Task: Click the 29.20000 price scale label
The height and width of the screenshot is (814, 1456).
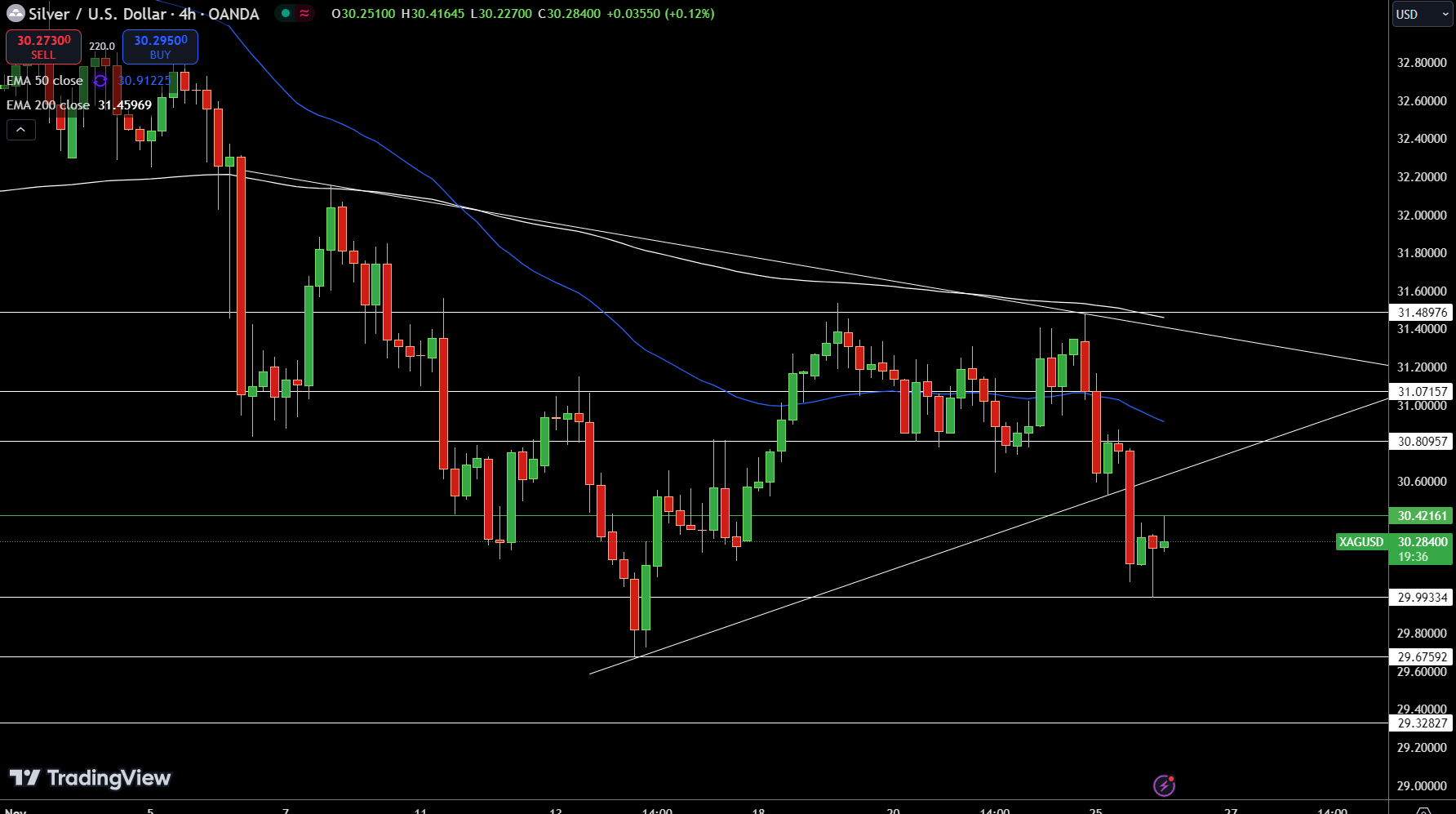Action: tap(1422, 747)
